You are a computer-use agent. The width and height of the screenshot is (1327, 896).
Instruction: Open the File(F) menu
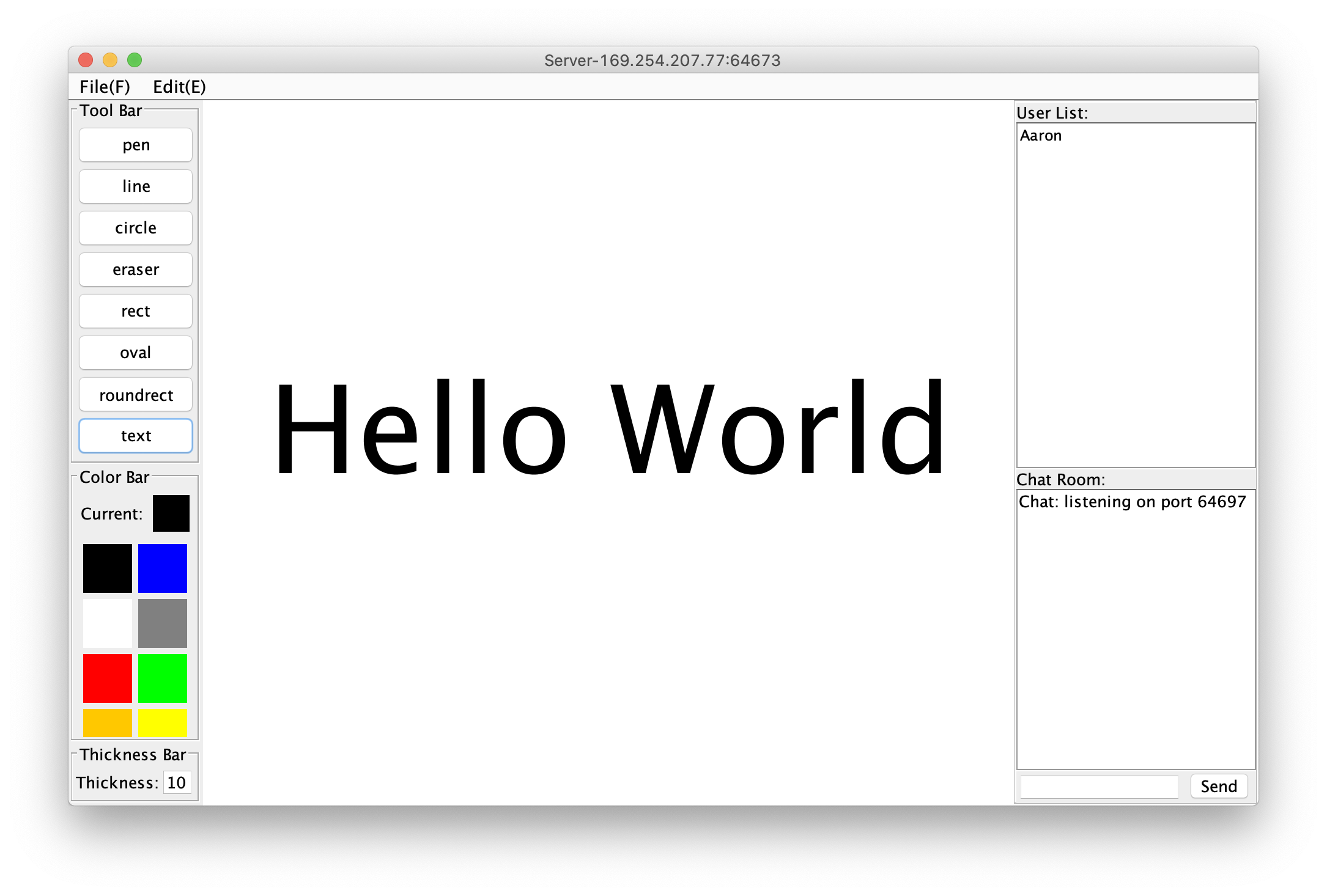pyautogui.click(x=105, y=87)
